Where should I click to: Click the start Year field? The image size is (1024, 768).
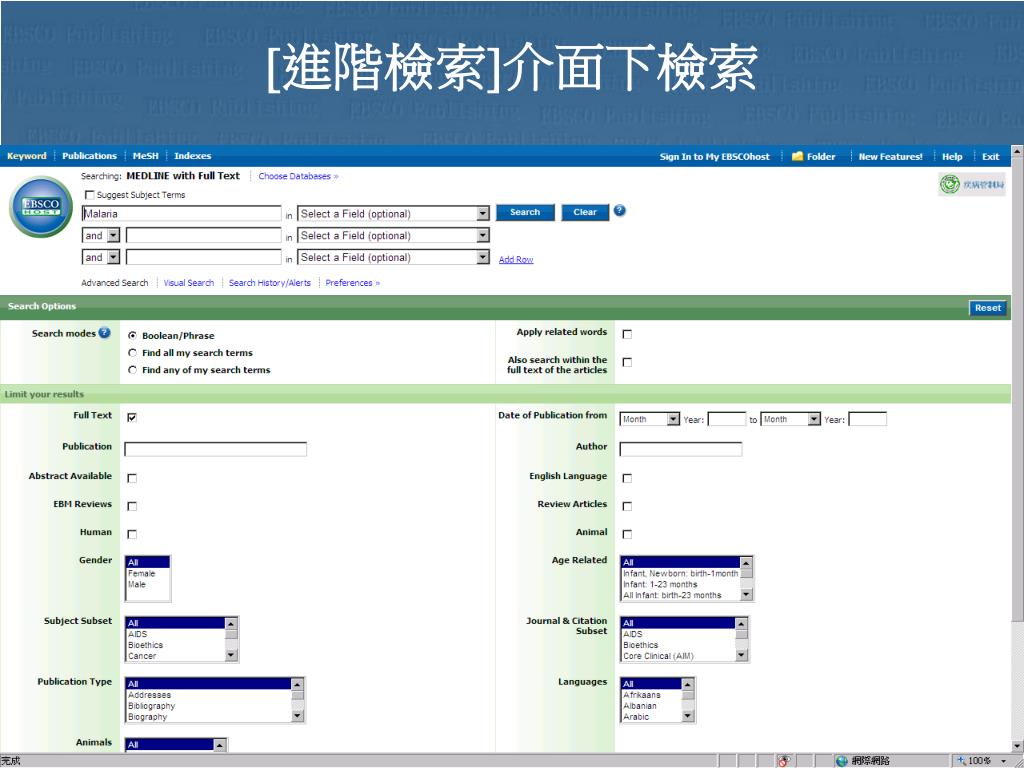coord(727,419)
